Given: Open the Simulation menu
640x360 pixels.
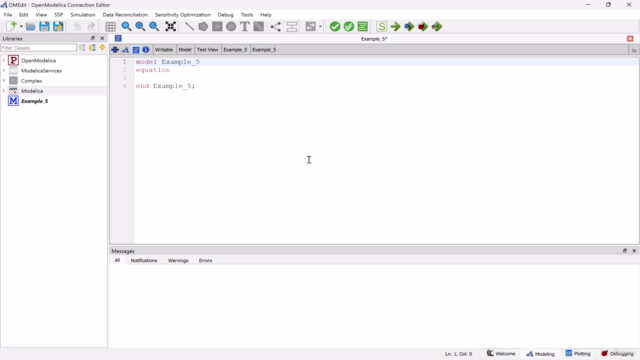Looking at the screenshot, I should point(82,15).
